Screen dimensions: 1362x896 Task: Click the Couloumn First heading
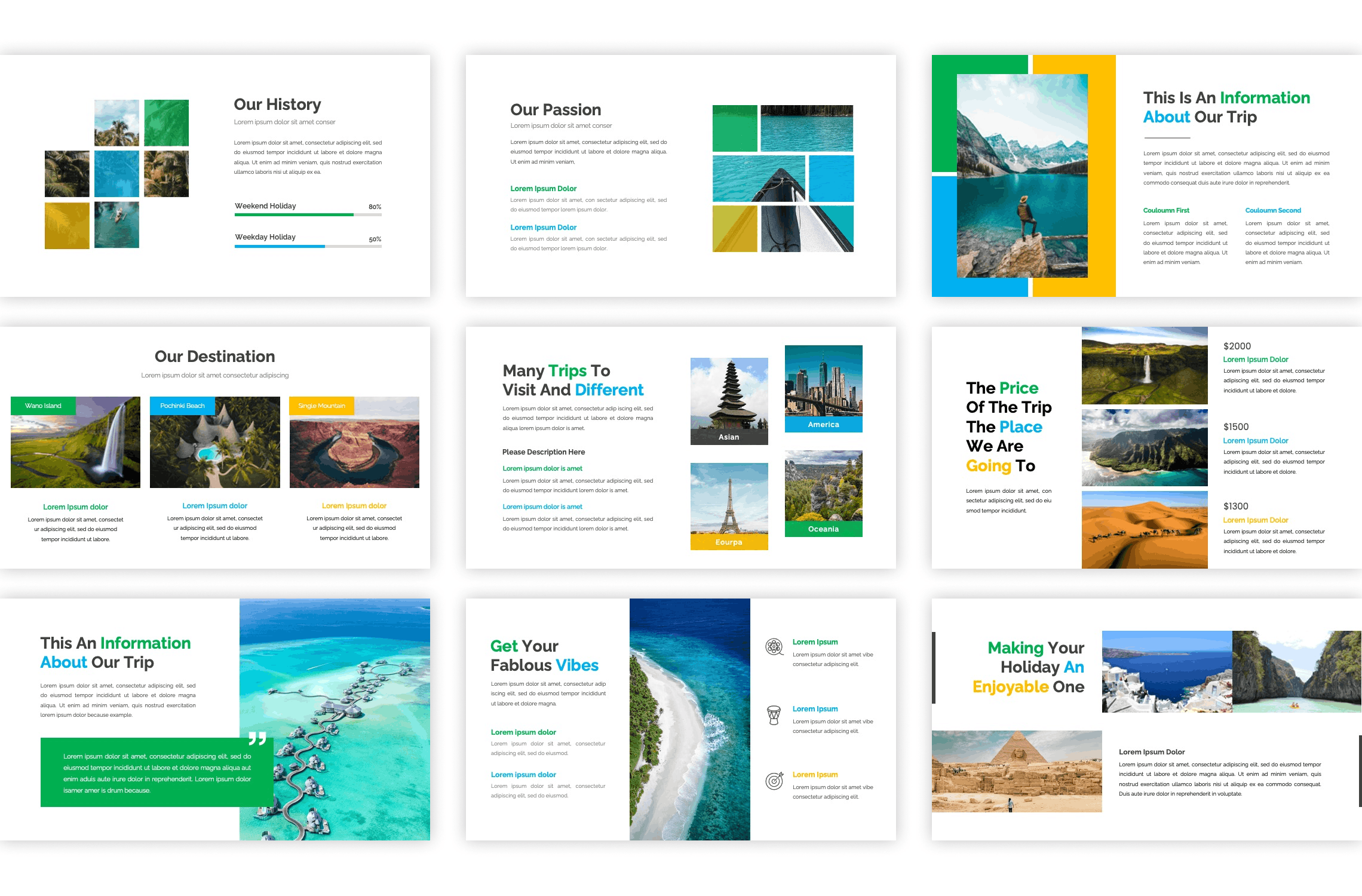(x=1165, y=210)
